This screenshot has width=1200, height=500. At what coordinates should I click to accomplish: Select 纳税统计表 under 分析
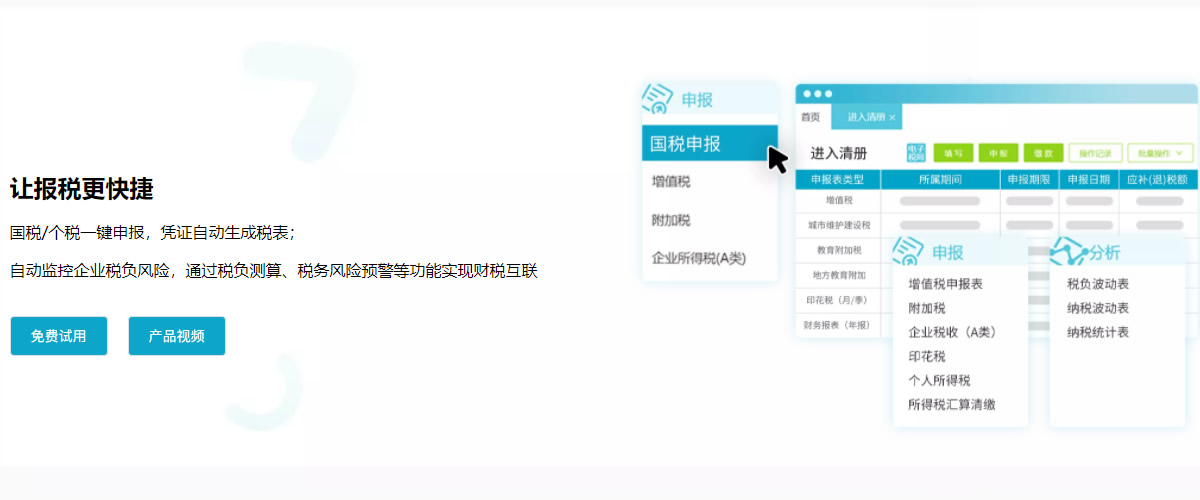coord(1098,332)
